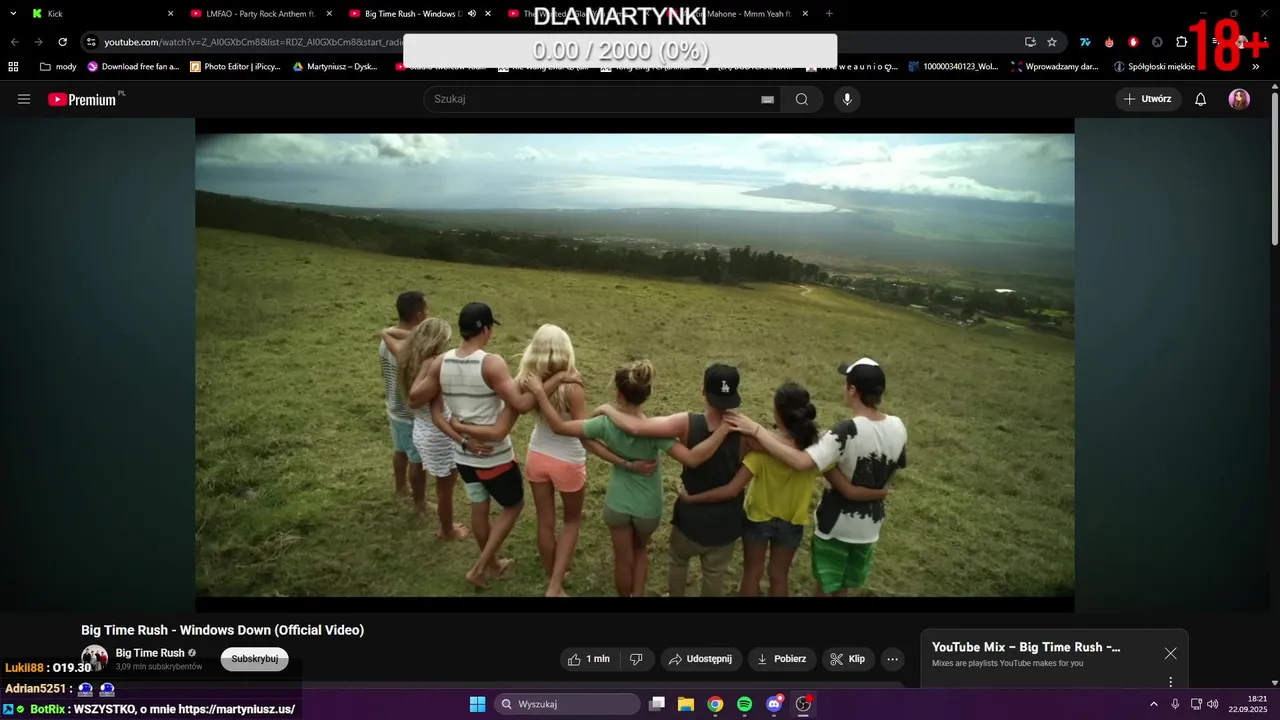1280x720 pixels.
Task: Switch to LMFAO Party Rock Anthem tab
Action: pos(260,14)
